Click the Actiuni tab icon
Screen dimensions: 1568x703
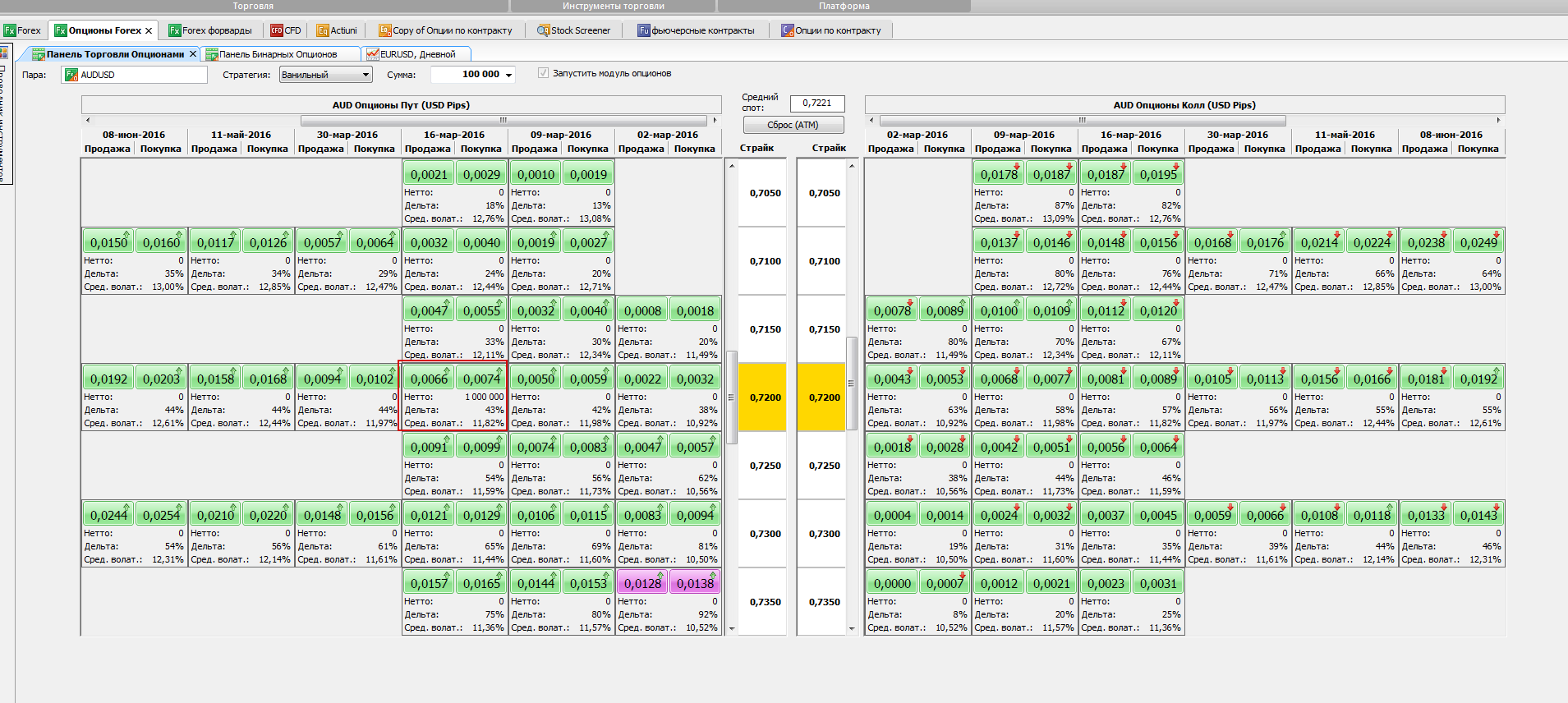tap(323, 30)
